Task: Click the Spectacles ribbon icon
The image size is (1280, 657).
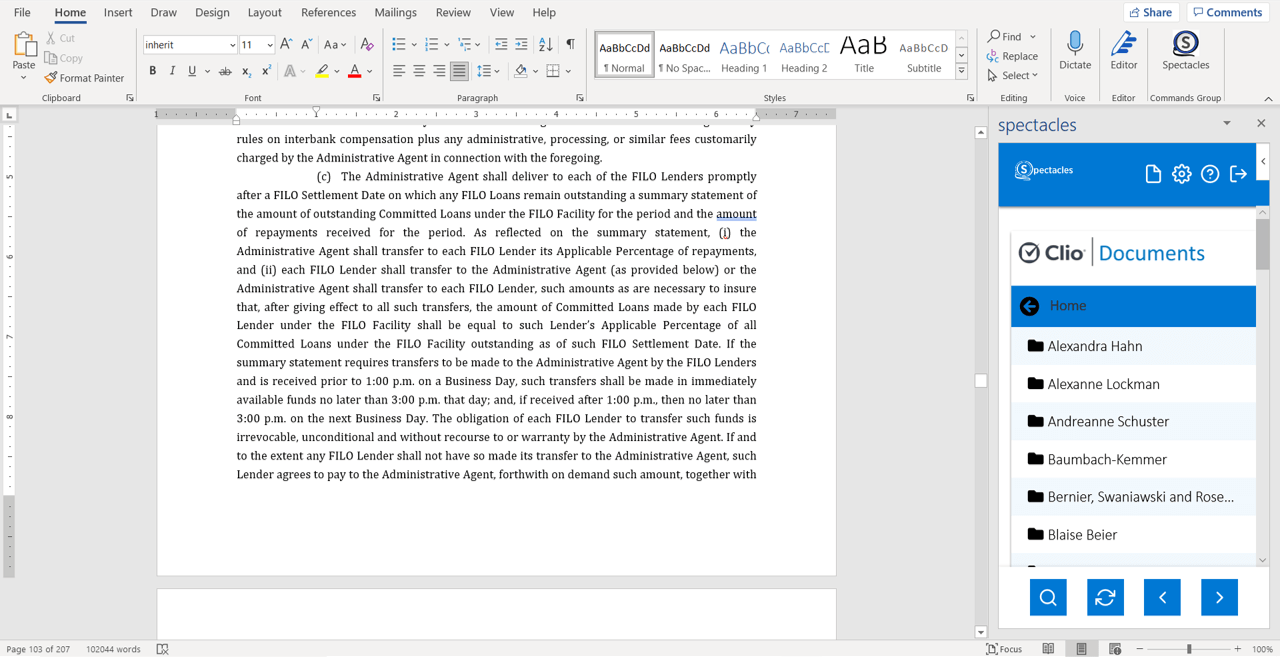Action: (1185, 45)
